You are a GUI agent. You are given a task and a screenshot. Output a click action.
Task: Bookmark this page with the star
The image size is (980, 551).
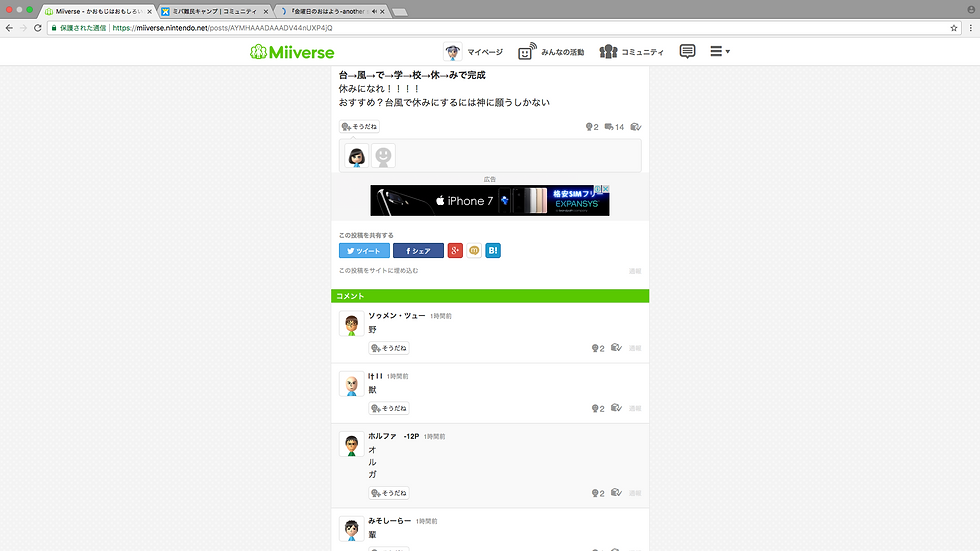954,27
